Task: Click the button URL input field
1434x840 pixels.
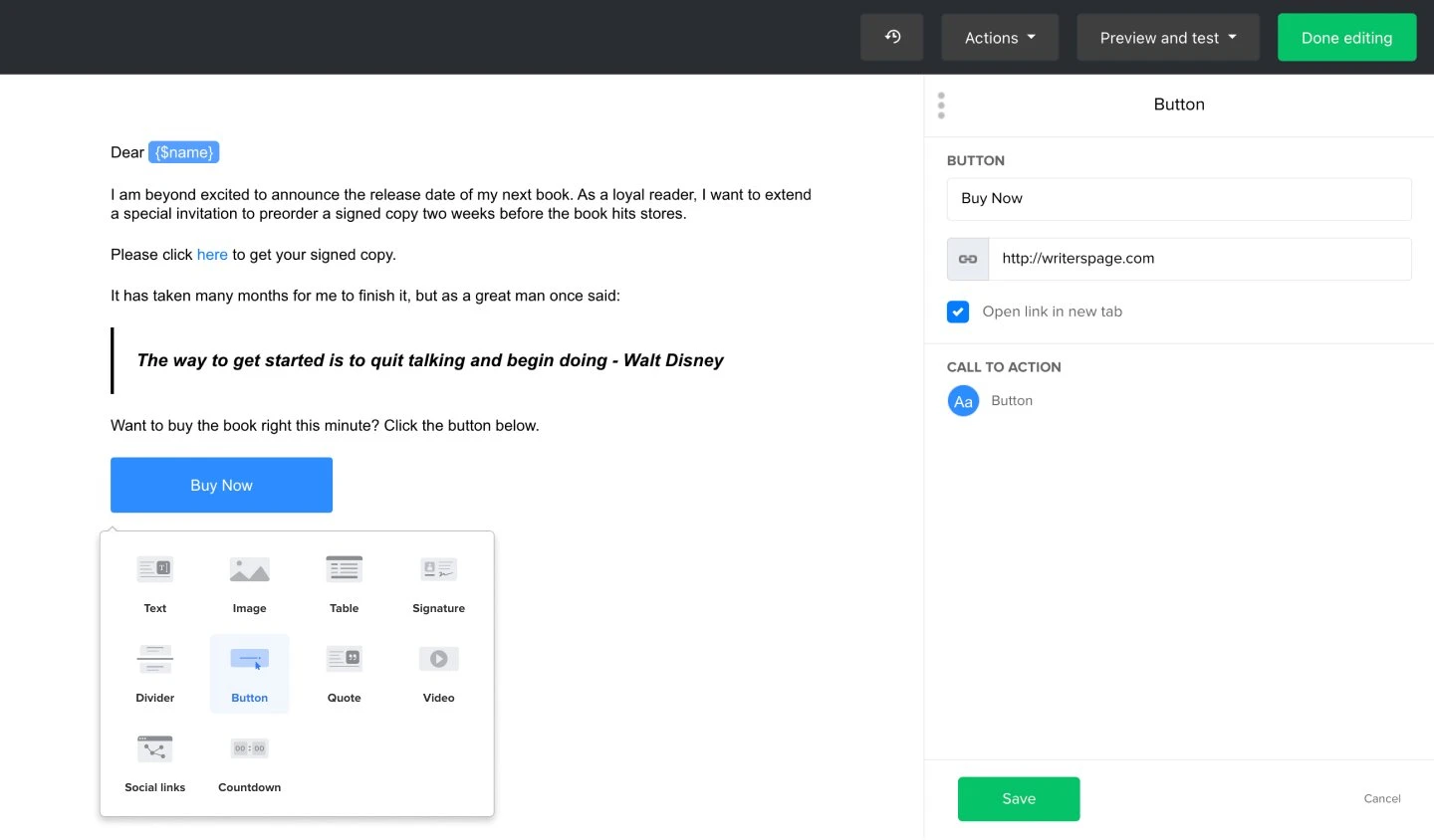Action: [x=1199, y=259]
